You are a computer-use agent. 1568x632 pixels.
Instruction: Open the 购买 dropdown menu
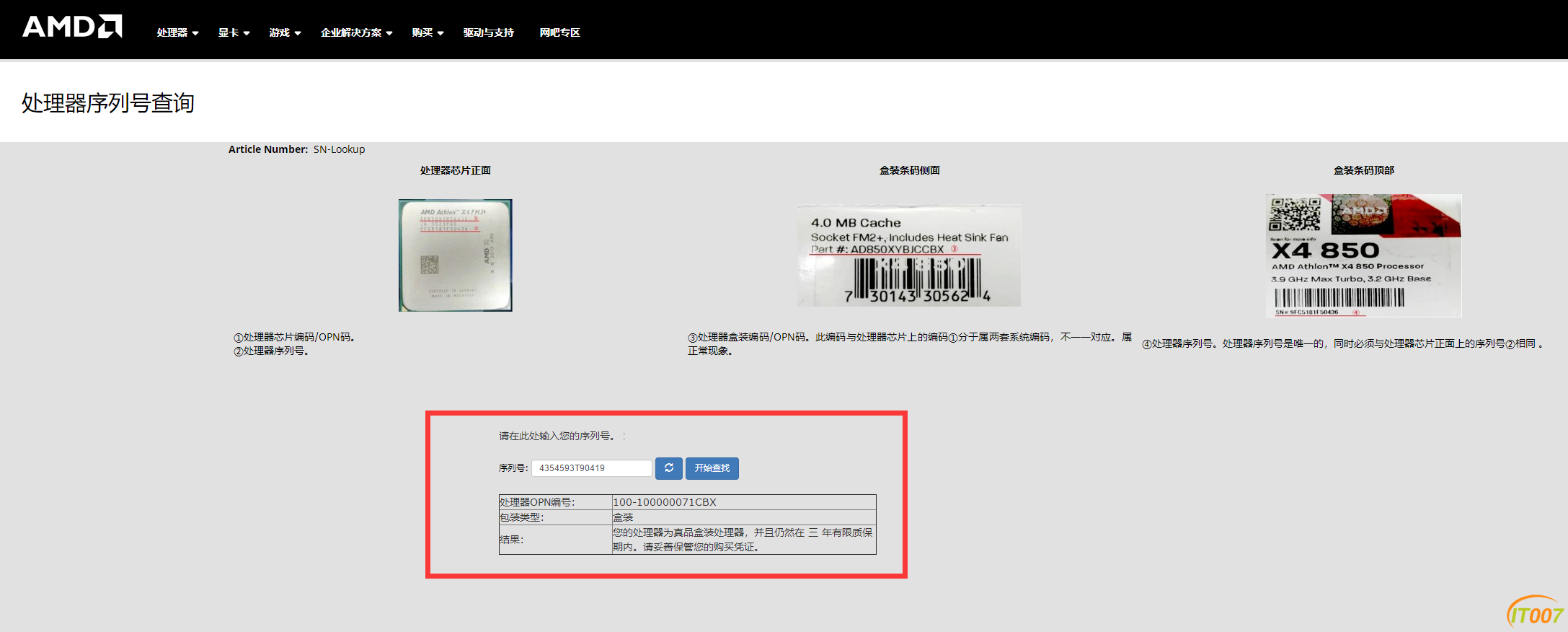[428, 32]
